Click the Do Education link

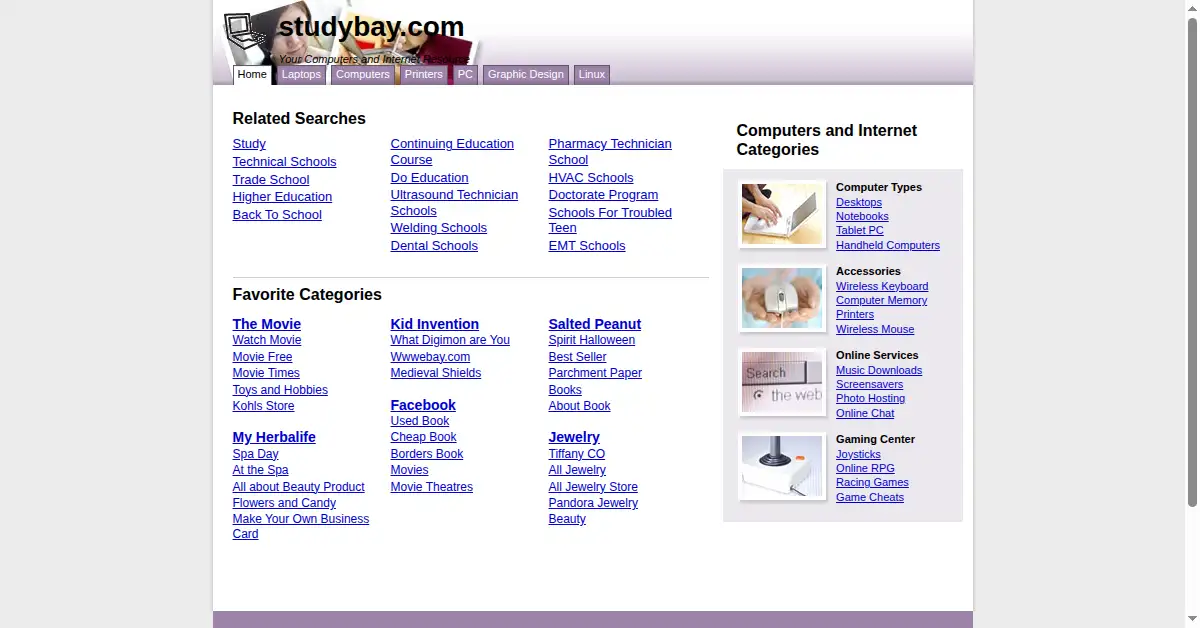pyautogui.click(x=429, y=178)
